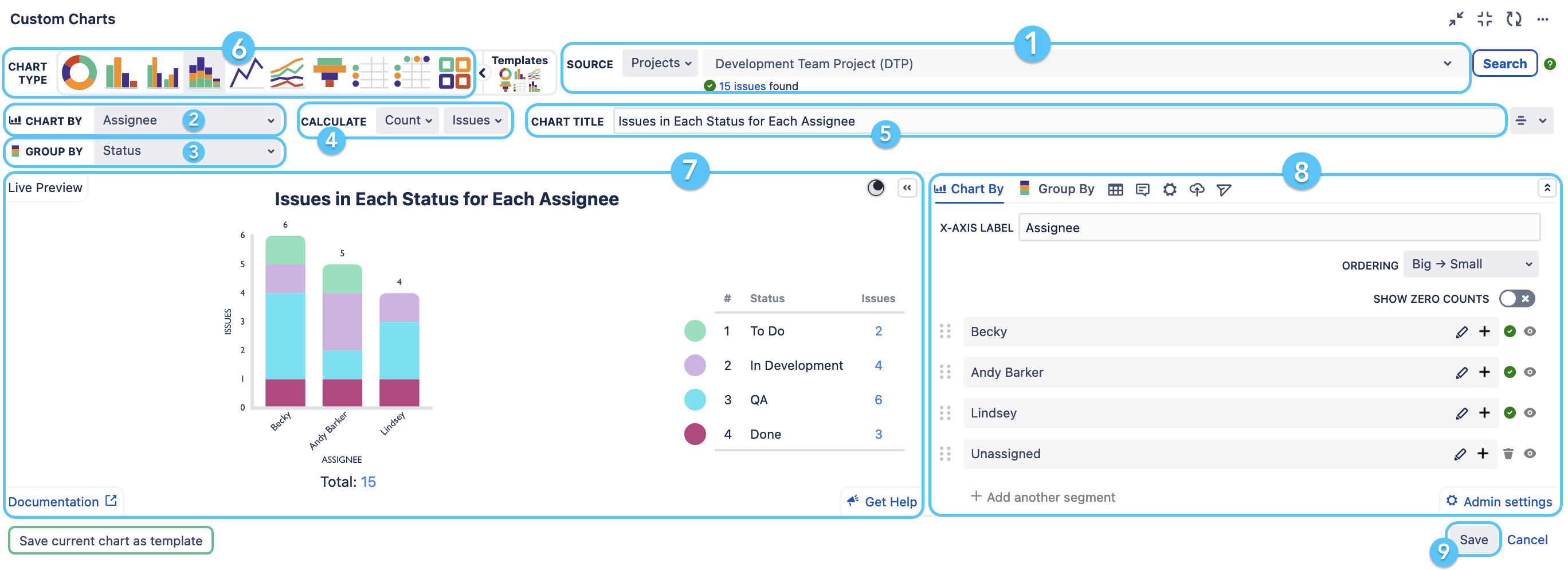Open the Group By Status dropdown

(x=188, y=151)
